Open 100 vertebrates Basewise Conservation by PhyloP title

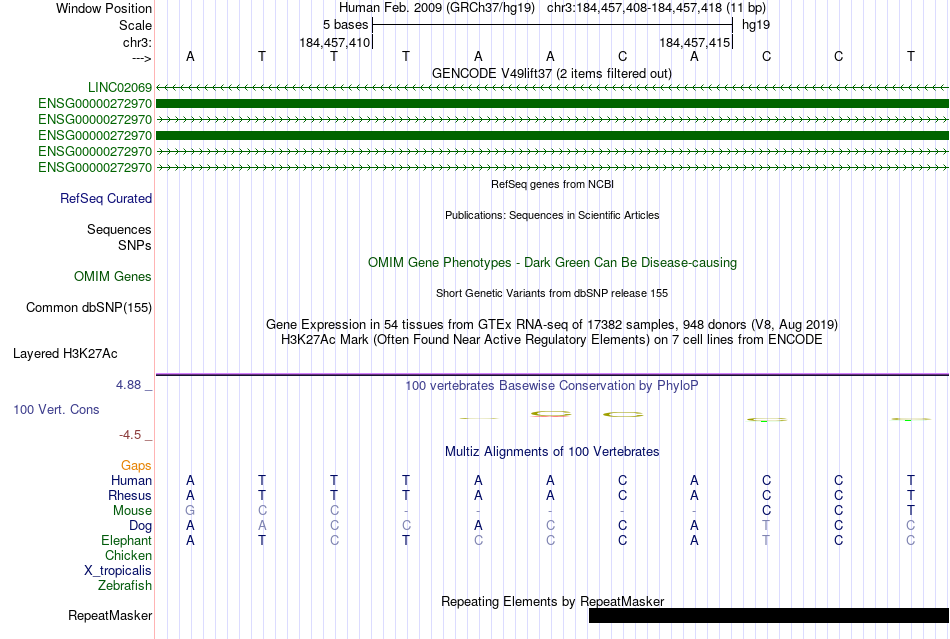click(552, 385)
